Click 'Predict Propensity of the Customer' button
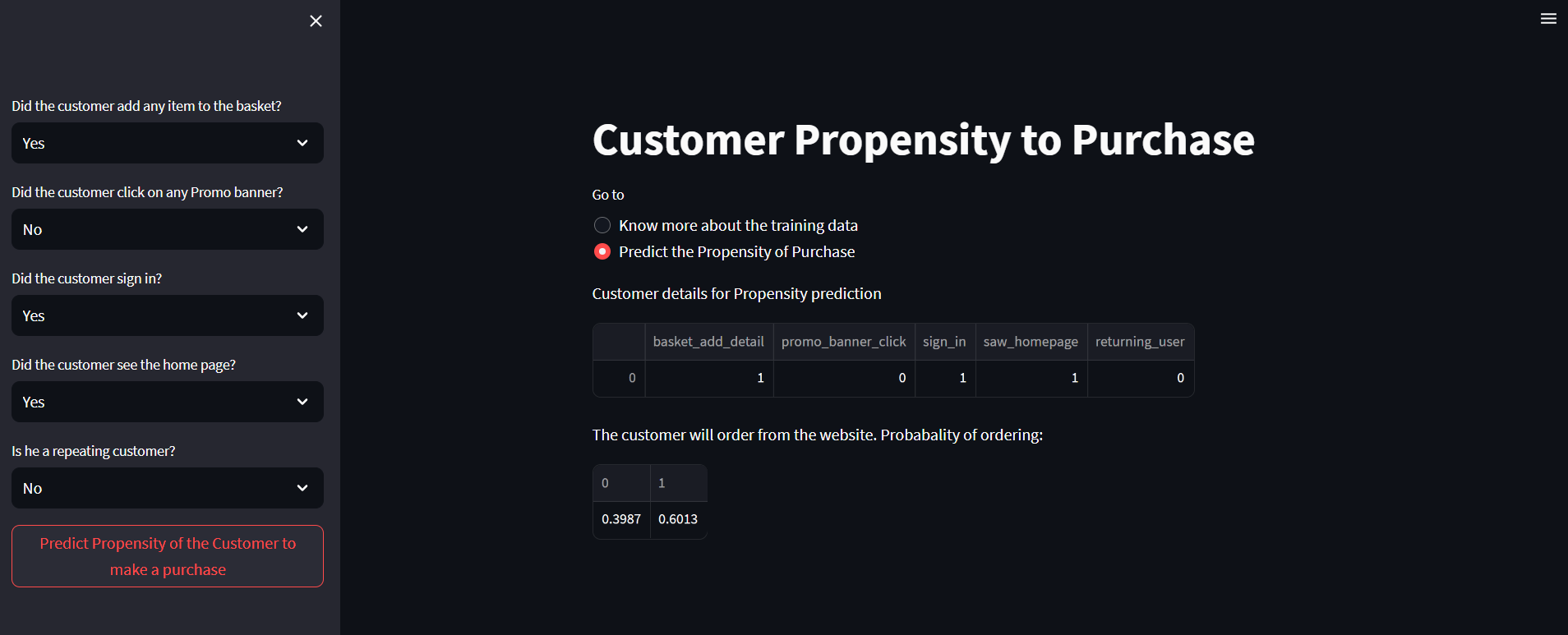The width and height of the screenshot is (1568, 635). 167,556
